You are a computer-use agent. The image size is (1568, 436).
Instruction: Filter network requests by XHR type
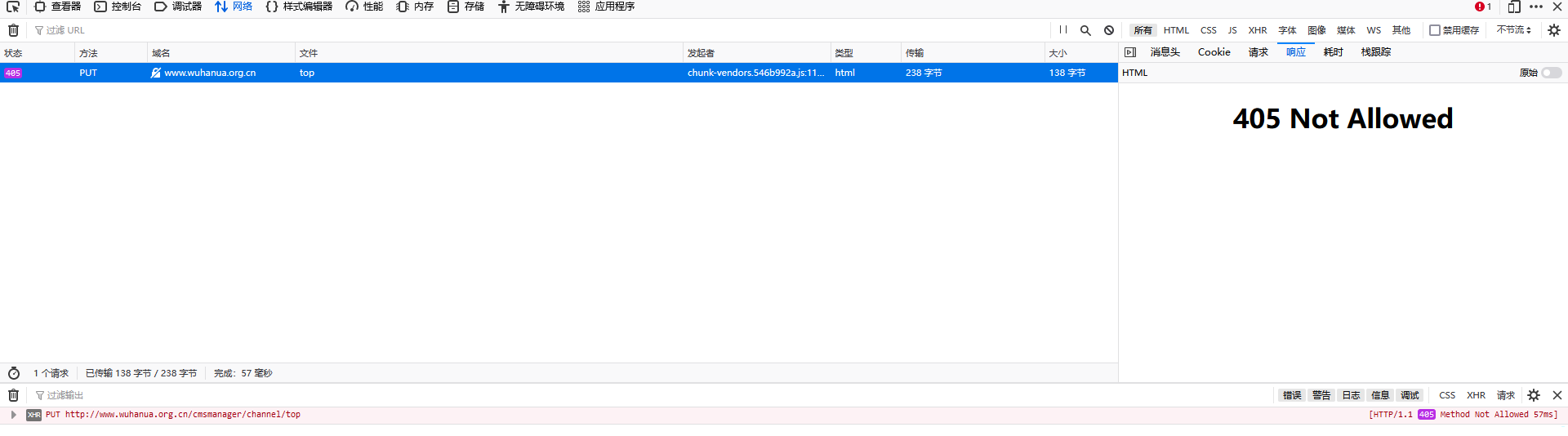point(1258,30)
